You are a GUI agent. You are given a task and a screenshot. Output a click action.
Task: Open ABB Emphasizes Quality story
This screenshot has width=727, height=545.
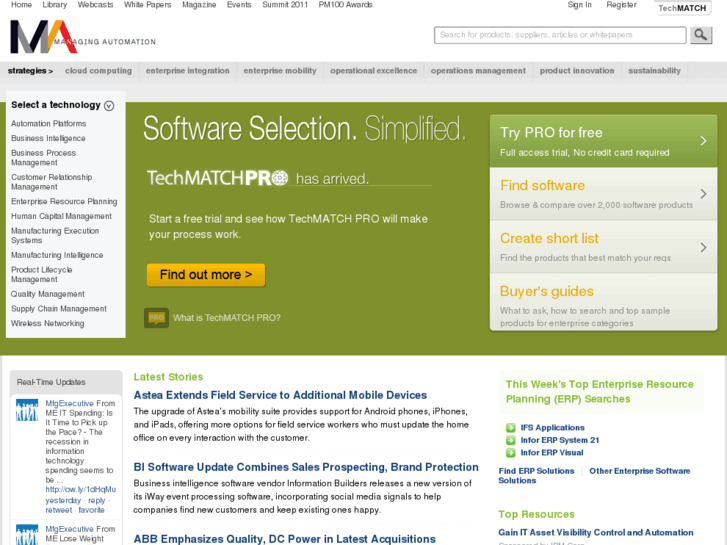click(x=285, y=539)
